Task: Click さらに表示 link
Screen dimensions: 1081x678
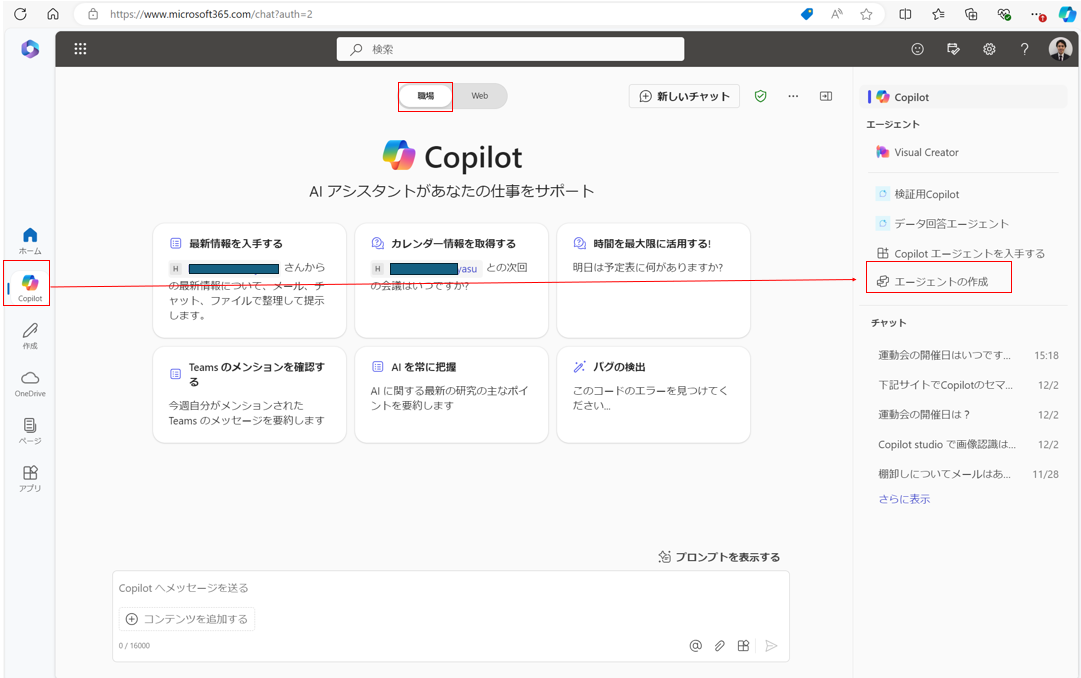Action: (904, 499)
